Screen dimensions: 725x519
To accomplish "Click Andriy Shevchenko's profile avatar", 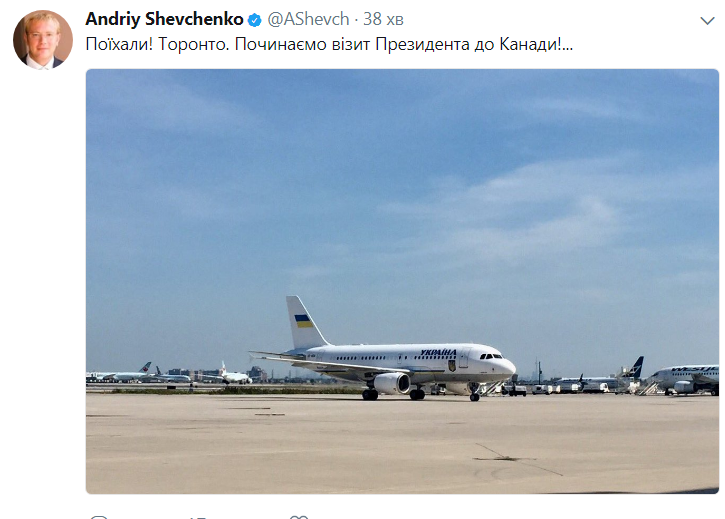I will pos(42,41).
